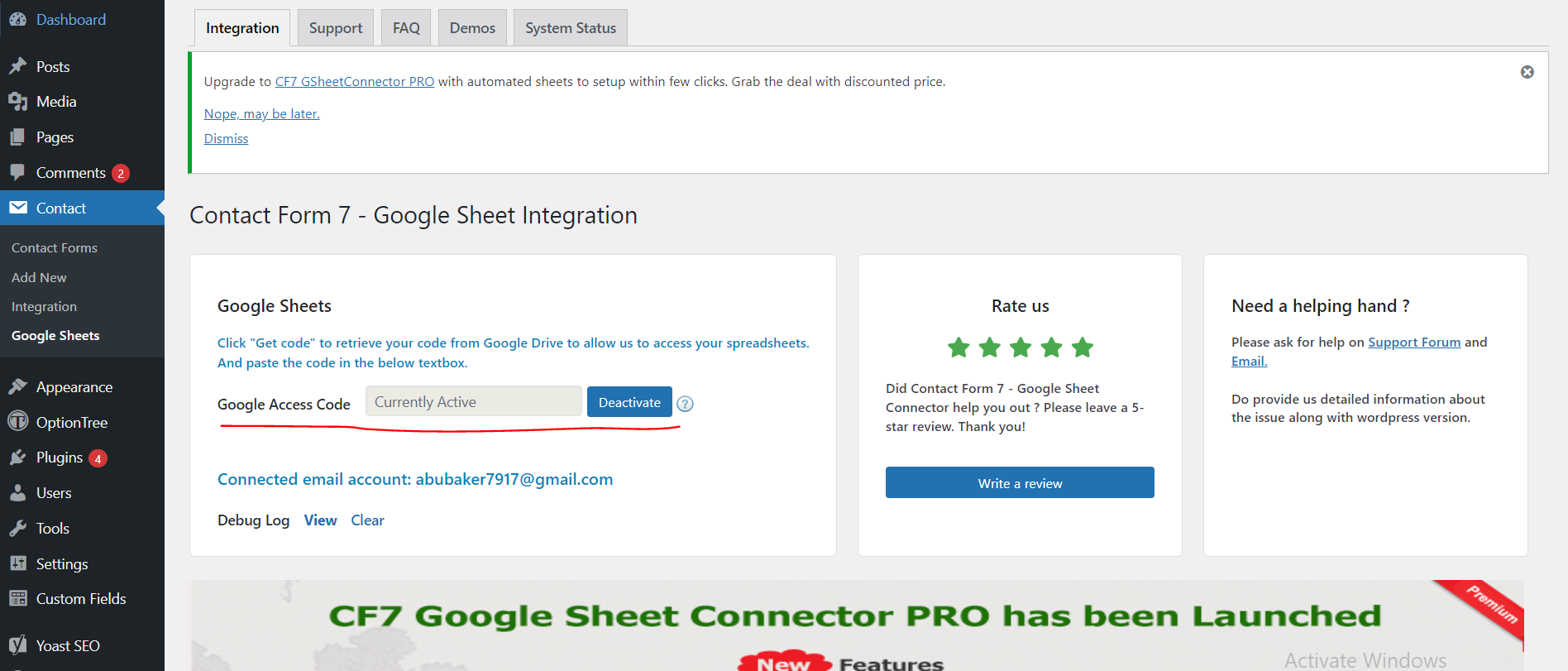1568x671 pixels.
Task: Open Comments in the admin menu
Action: pyautogui.click(x=71, y=172)
